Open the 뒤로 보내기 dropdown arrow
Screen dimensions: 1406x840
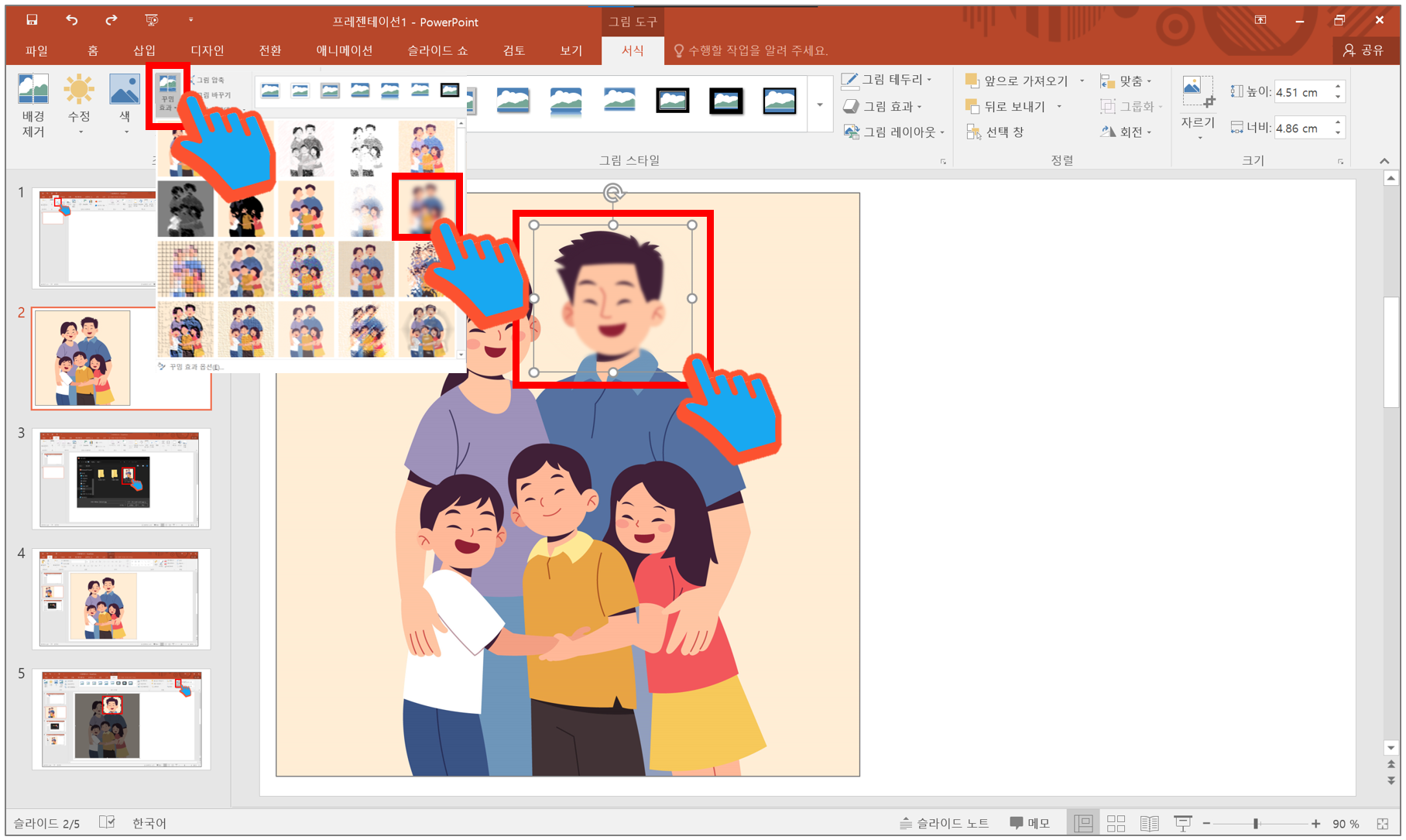[x=1059, y=107]
